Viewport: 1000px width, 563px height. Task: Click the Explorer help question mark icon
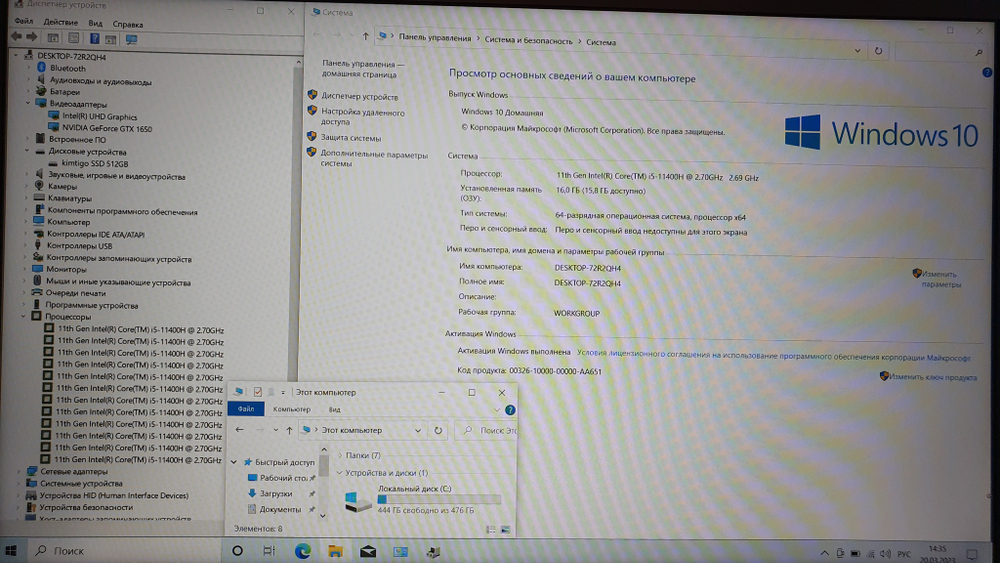point(510,409)
